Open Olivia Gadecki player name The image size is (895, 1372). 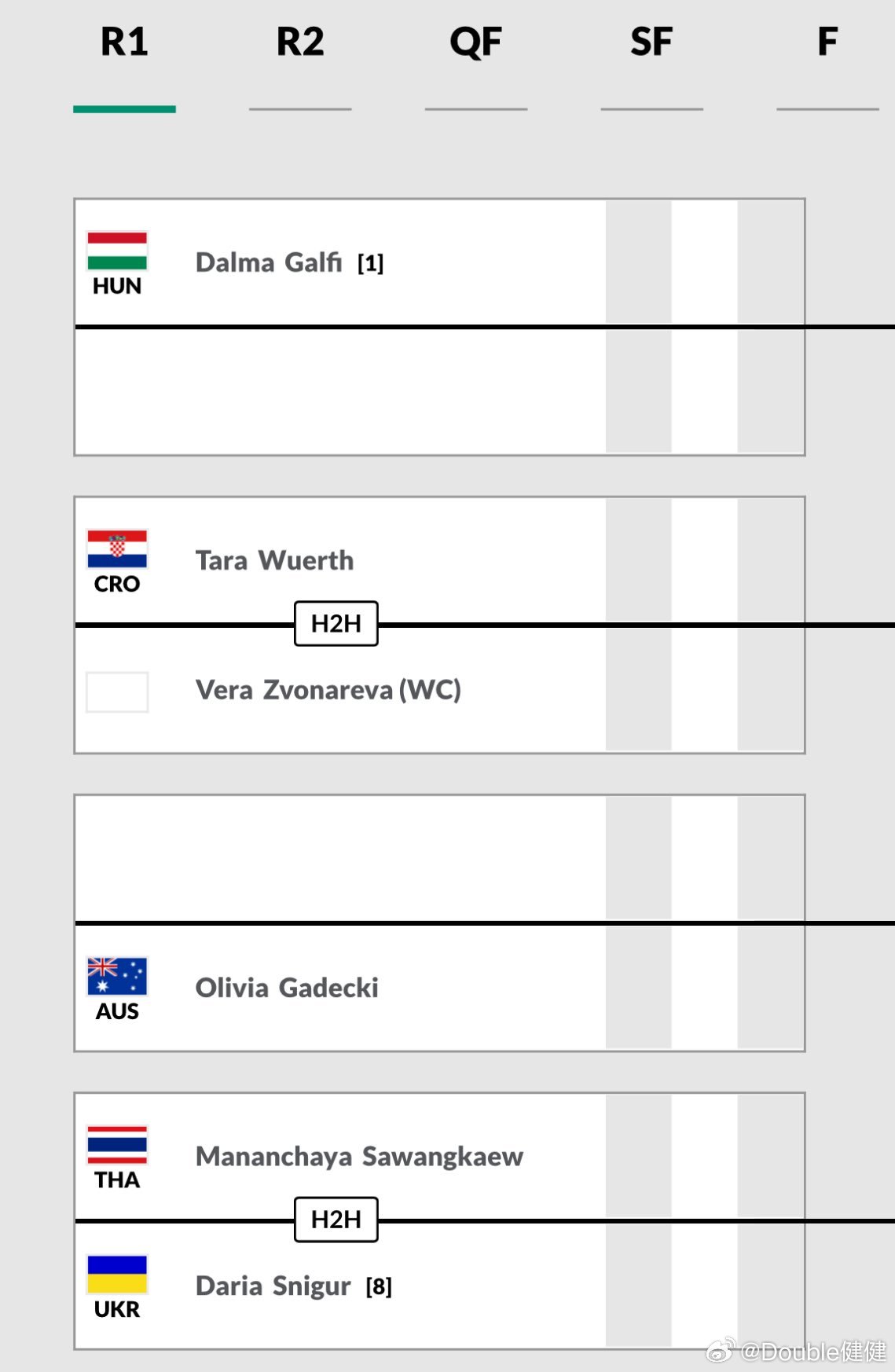(x=287, y=988)
